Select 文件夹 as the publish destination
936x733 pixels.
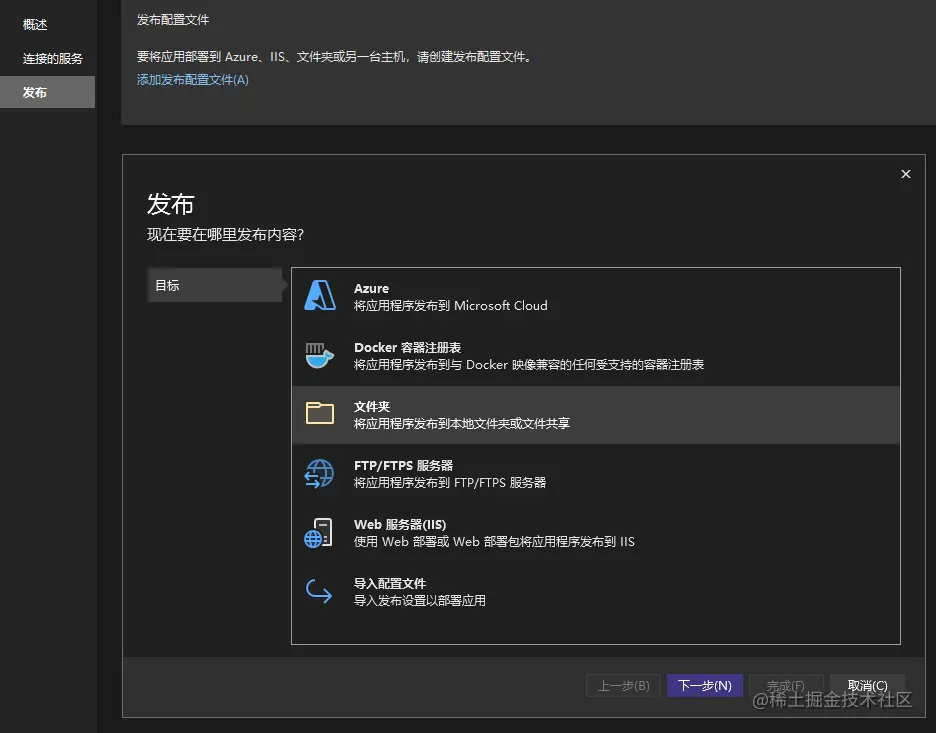[550, 413]
